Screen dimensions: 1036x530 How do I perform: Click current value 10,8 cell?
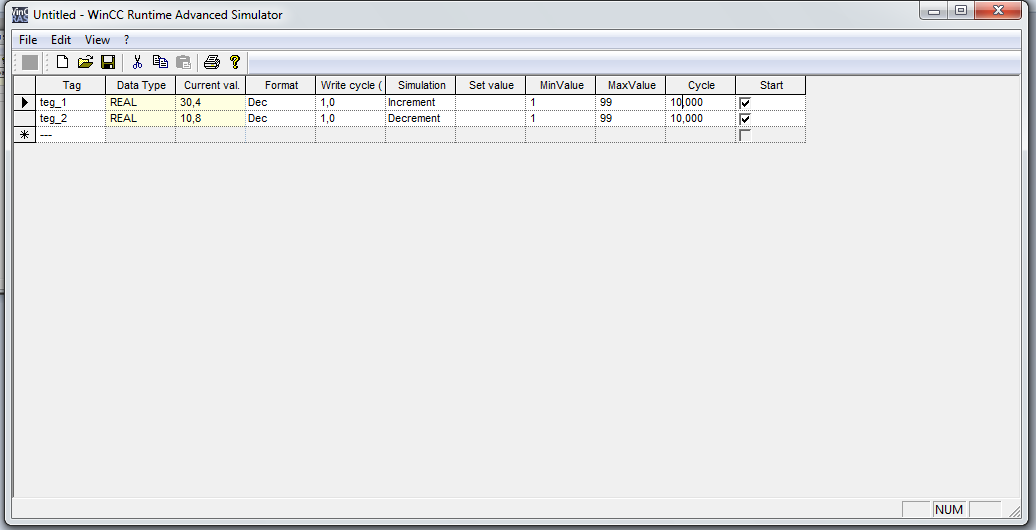click(211, 118)
